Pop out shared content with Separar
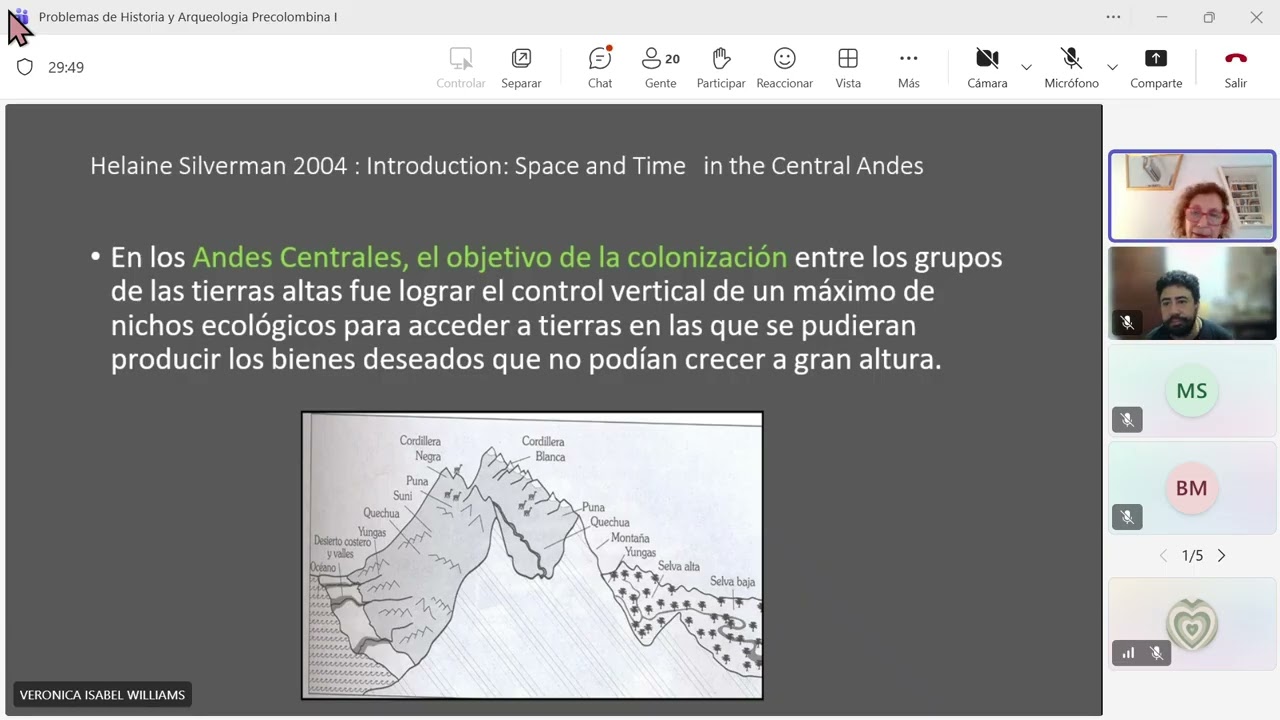This screenshot has height=720, width=1280. click(x=521, y=68)
